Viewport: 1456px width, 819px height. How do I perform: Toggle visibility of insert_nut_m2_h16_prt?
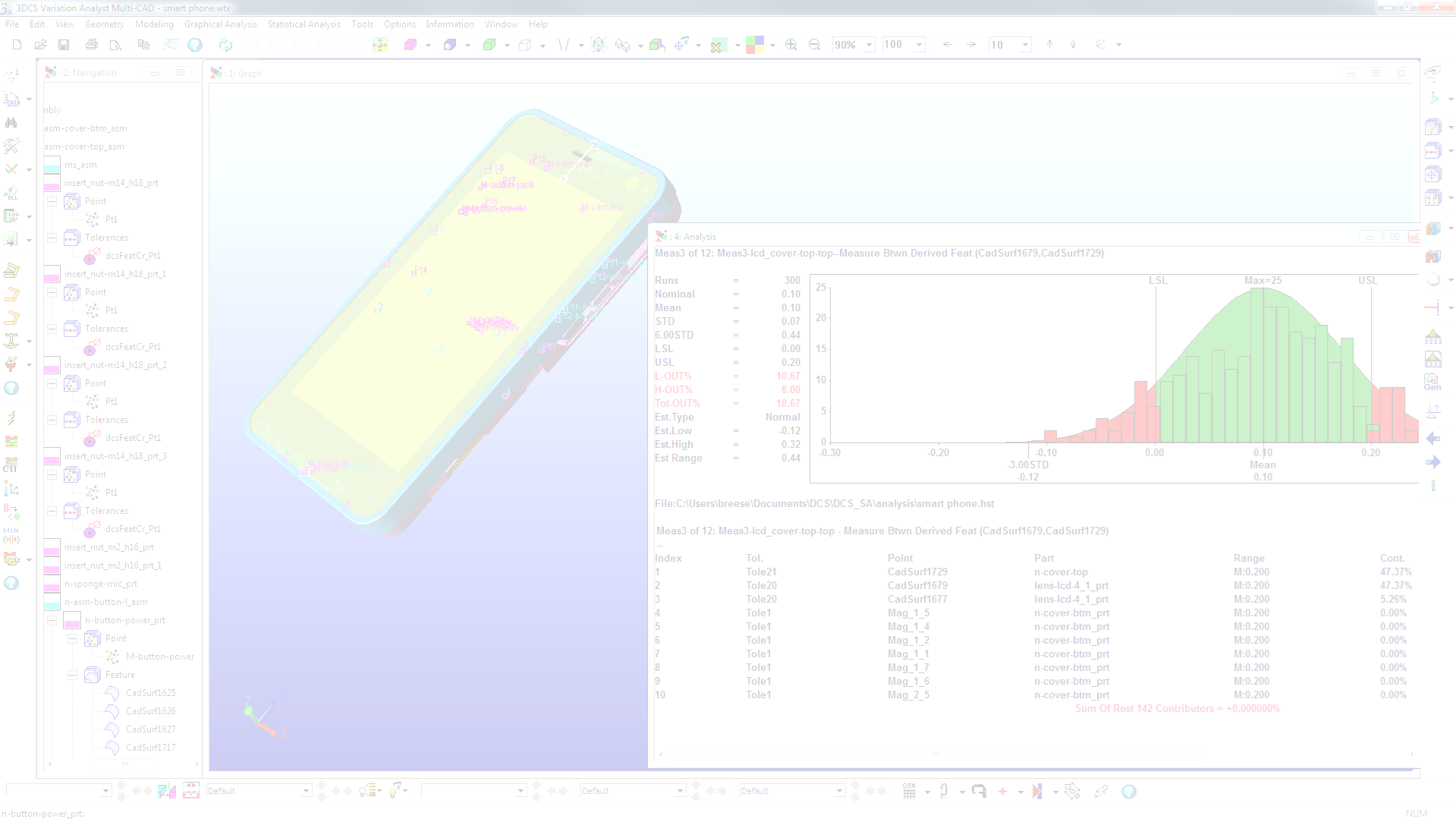pos(51,547)
